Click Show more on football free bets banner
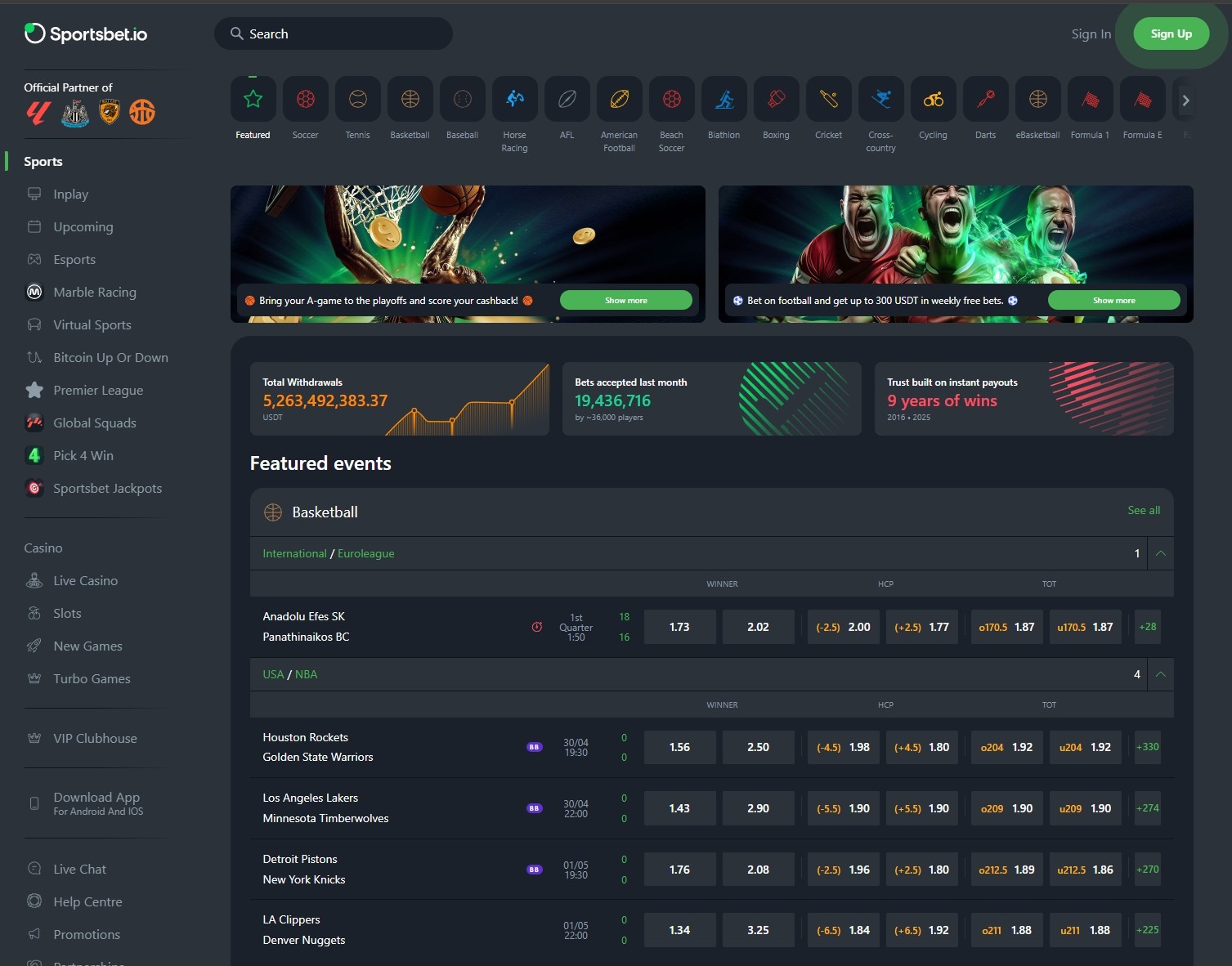The height and width of the screenshot is (966, 1232). pyautogui.click(x=1114, y=300)
